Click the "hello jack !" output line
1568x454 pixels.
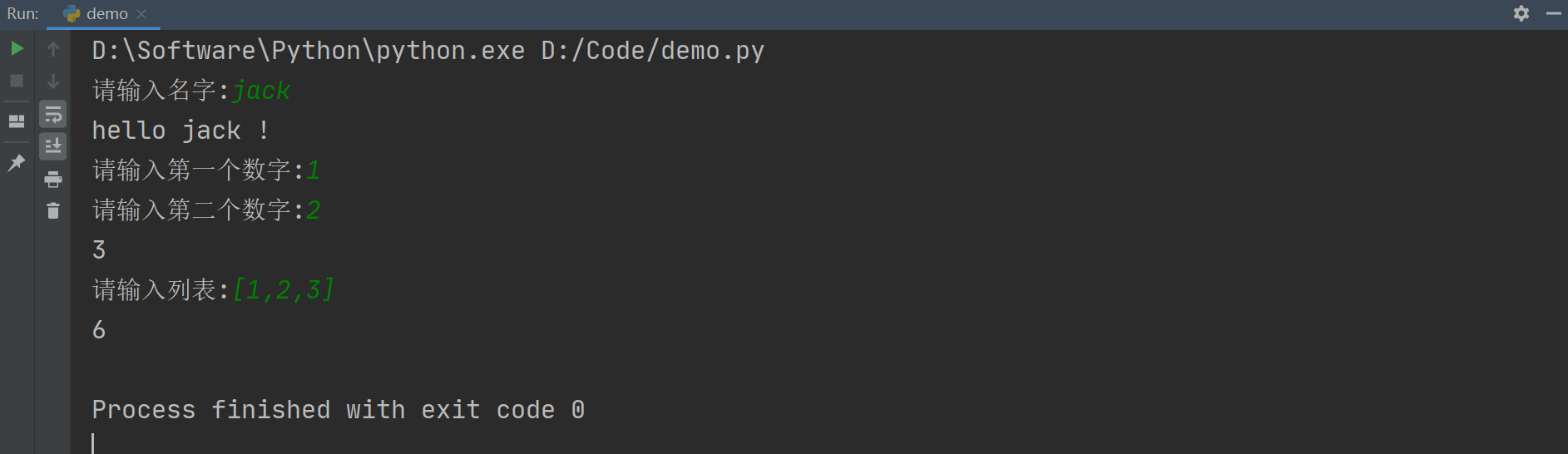(180, 131)
